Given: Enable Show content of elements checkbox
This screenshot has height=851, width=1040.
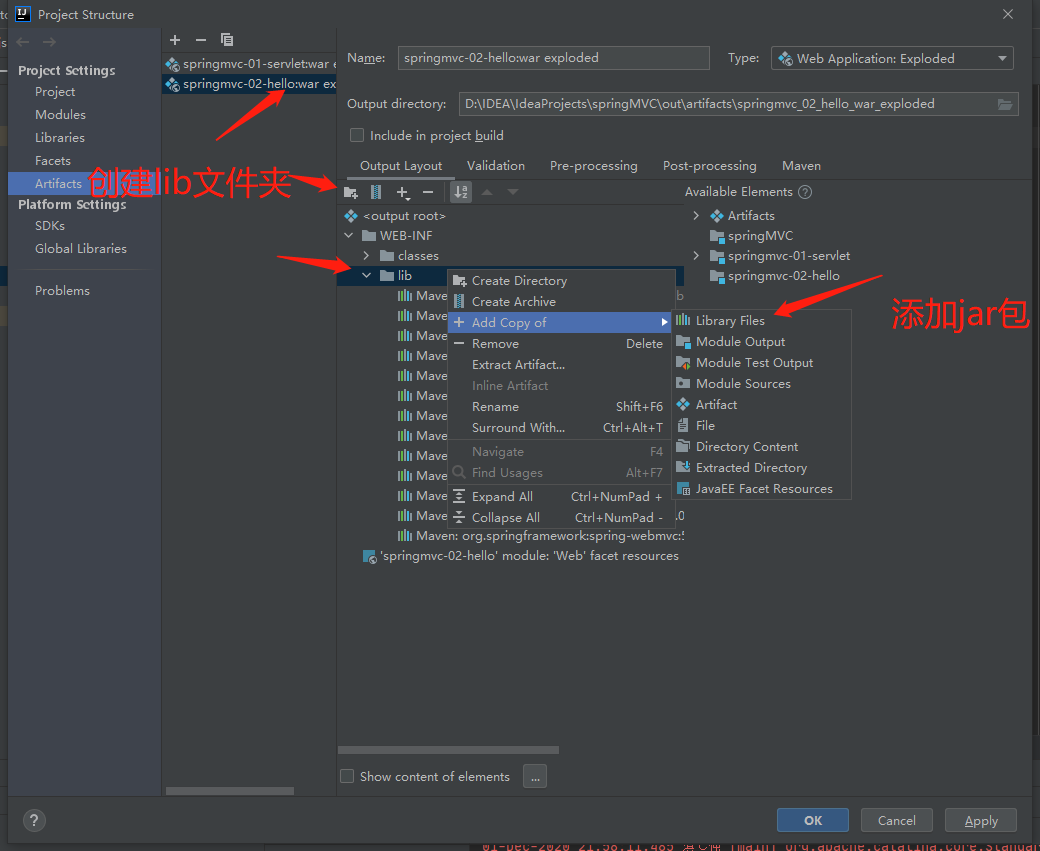Looking at the screenshot, I should [x=347, y=776].
